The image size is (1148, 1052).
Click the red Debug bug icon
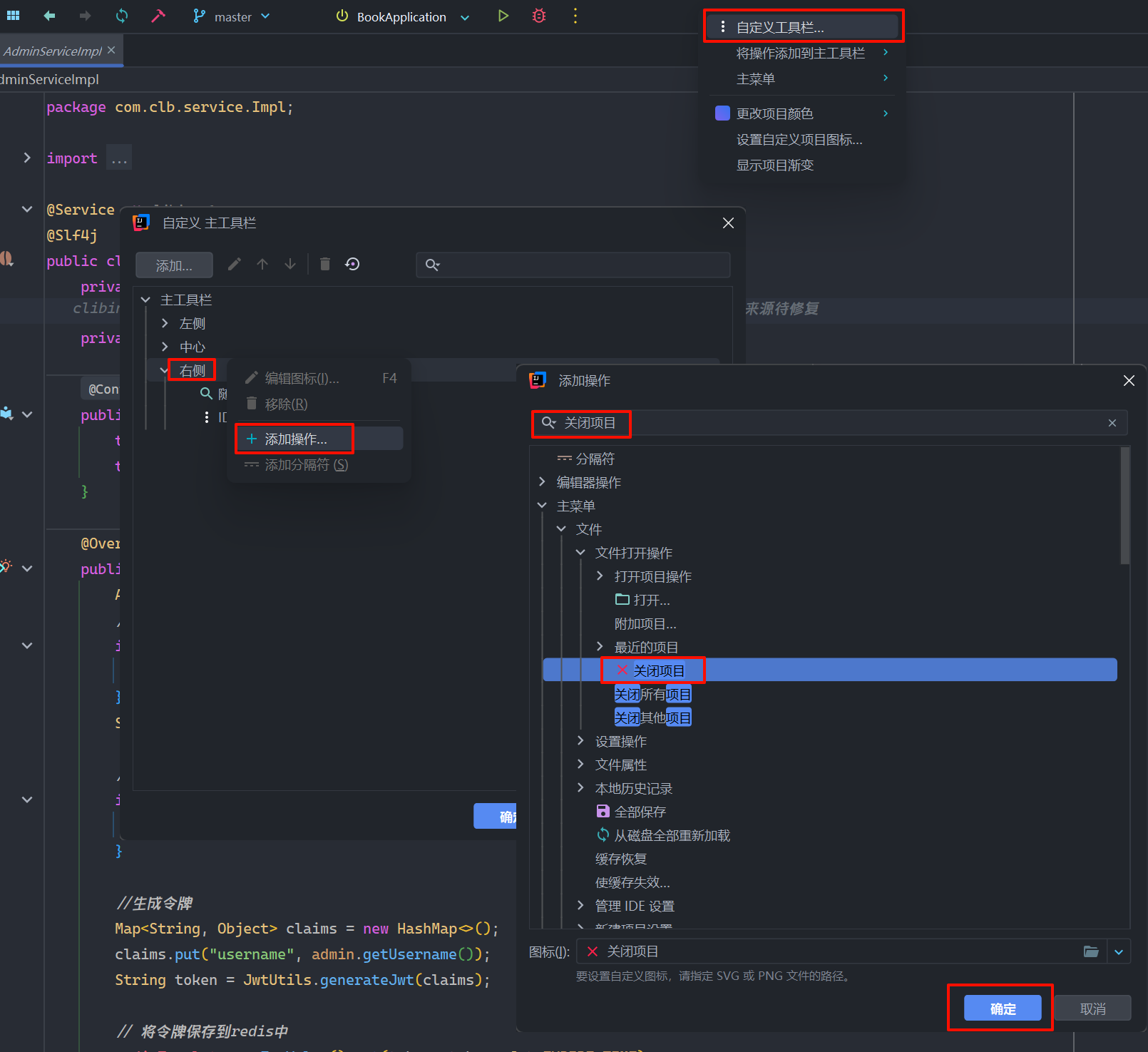pos(539,16)
